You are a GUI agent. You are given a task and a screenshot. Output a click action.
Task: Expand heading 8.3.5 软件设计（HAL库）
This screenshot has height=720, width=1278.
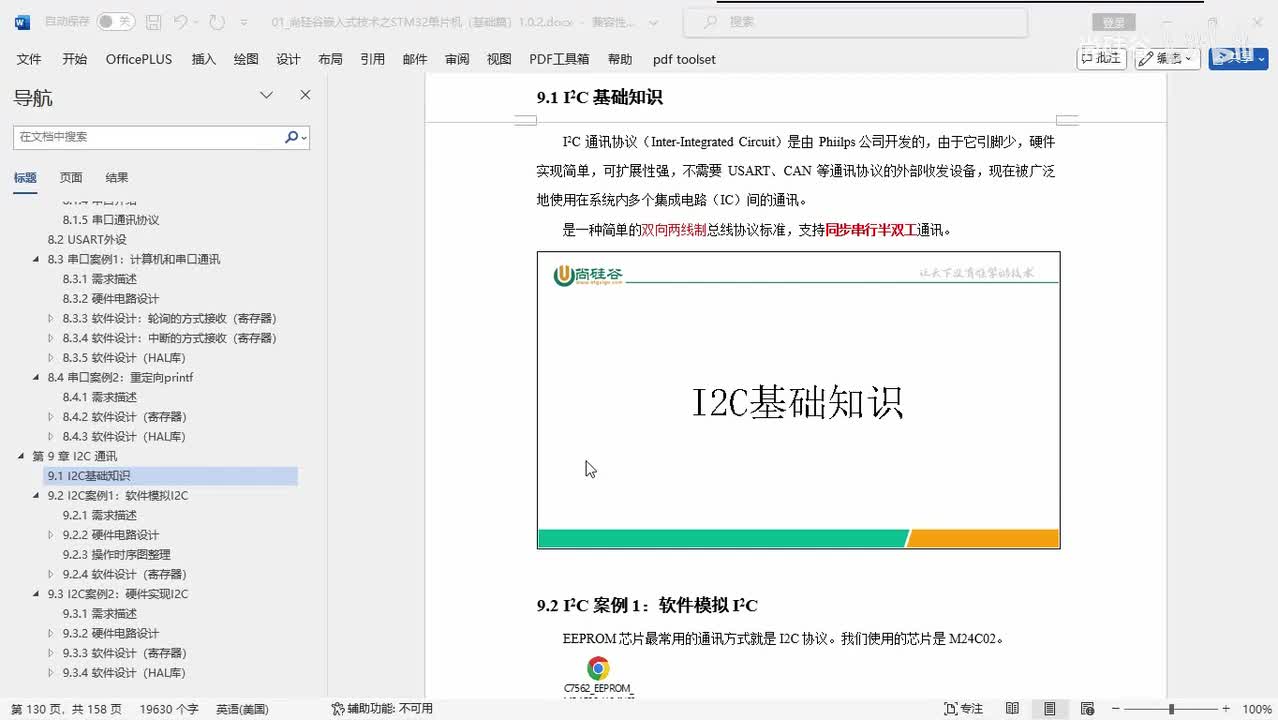coord(51,358)
